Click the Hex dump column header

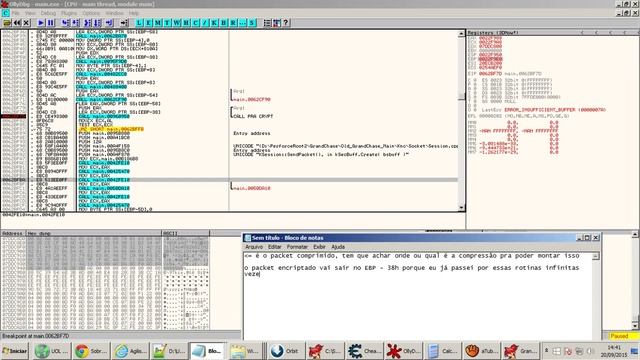(x=94, y=233)
